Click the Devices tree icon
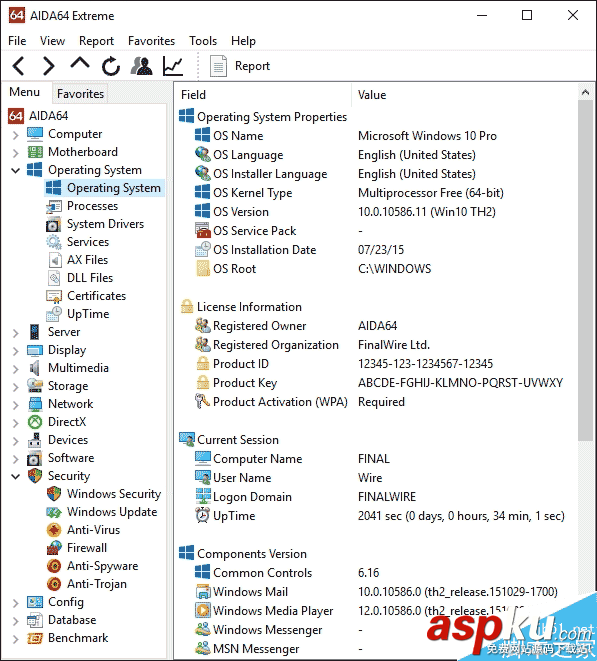The image size is (597, 661). (x=35, y=440)
